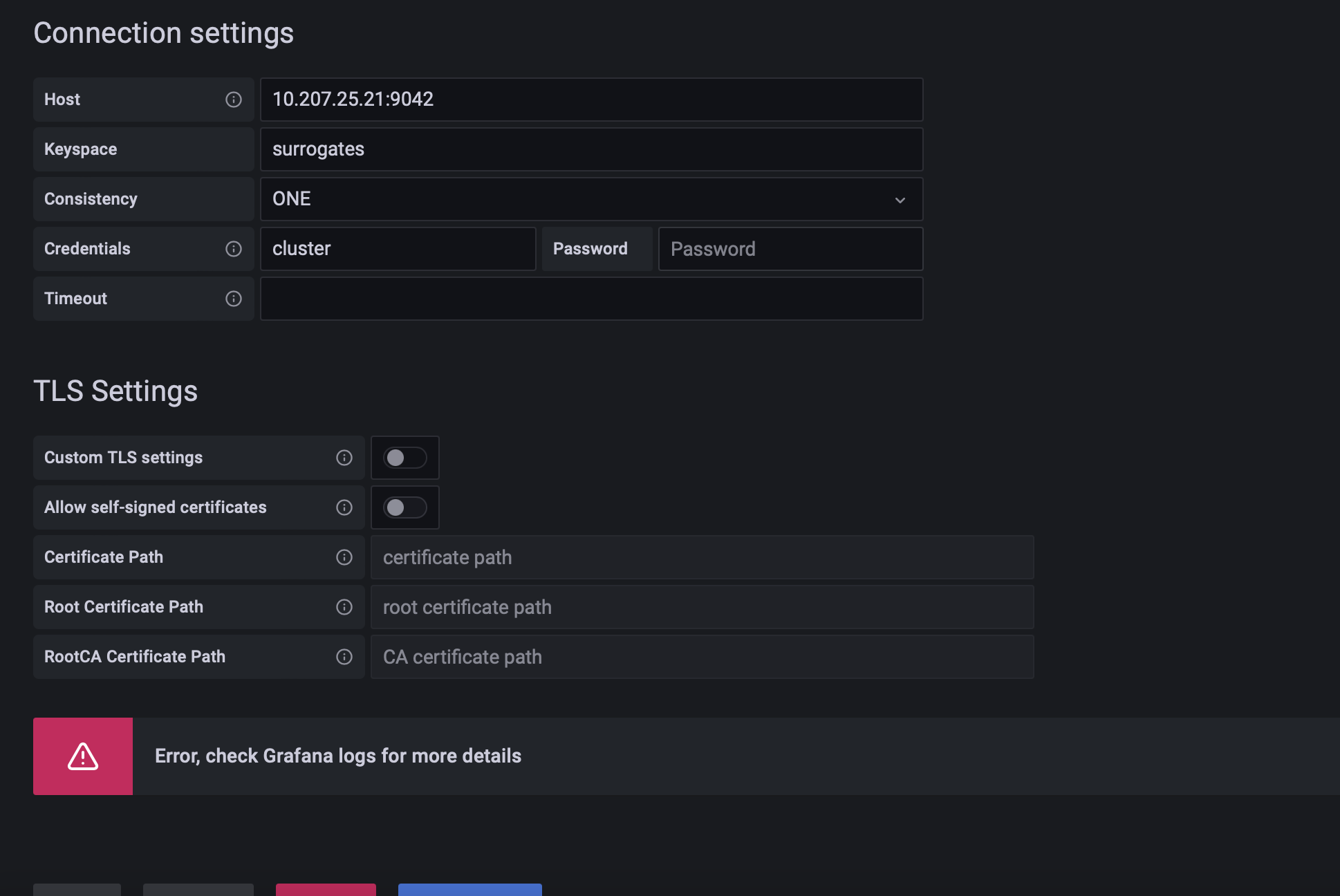Click the info icon next to Certificate Path

tap(344, 557)
